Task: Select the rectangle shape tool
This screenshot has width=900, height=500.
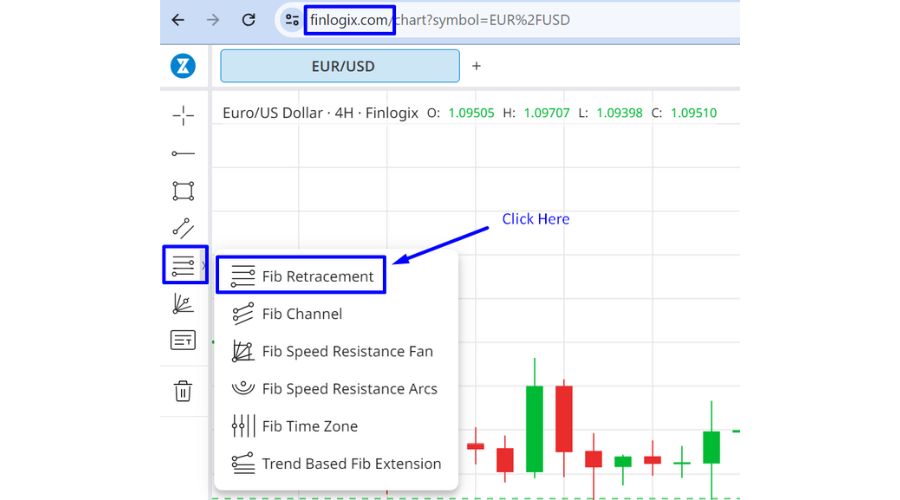Action: 183,191
